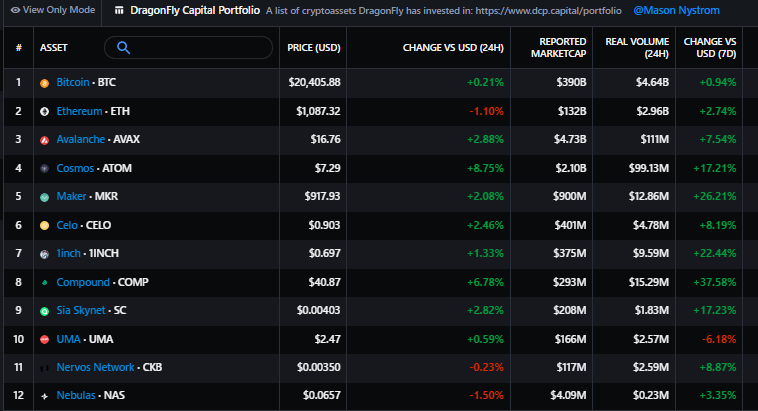Click inside the asset search field

click(x=189, y=47)
